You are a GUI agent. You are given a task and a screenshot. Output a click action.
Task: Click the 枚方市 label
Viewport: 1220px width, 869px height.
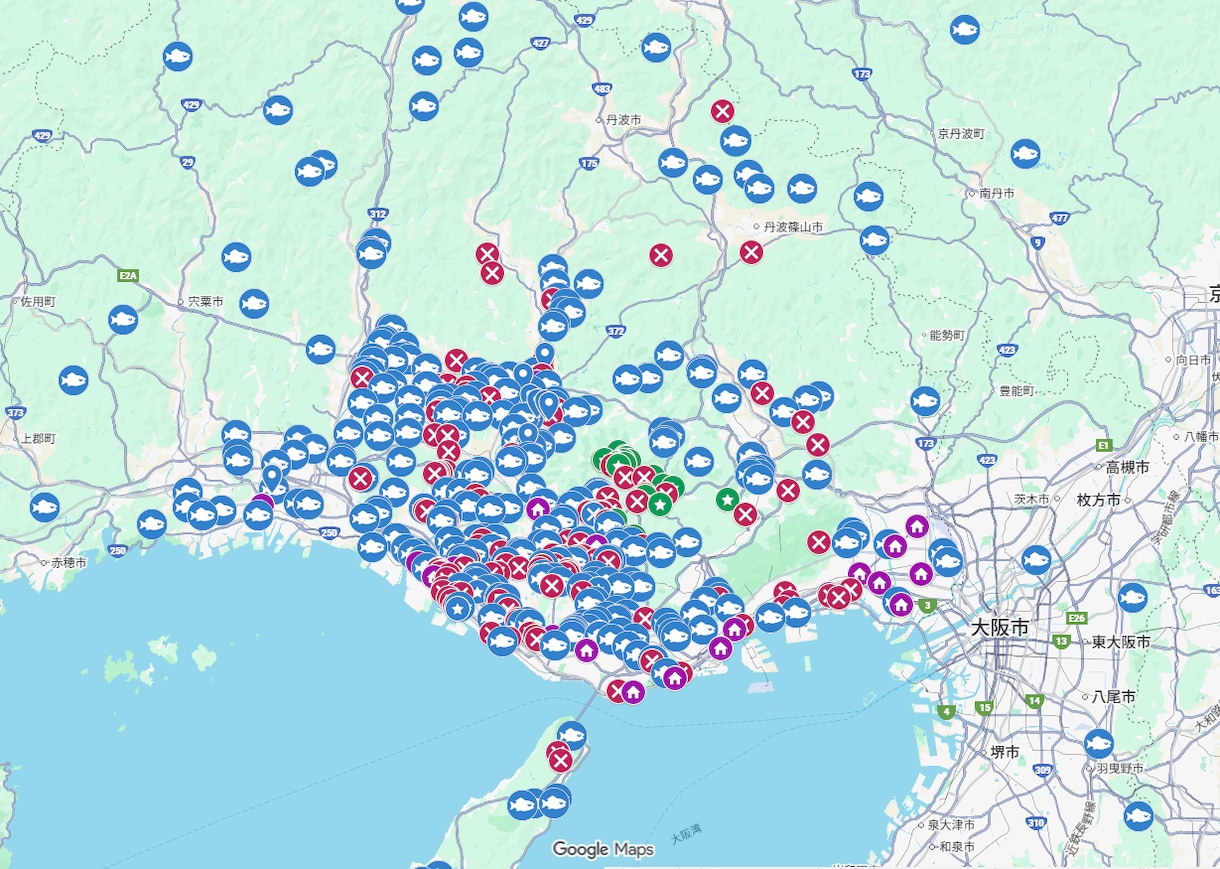(x=1098, y=499)
